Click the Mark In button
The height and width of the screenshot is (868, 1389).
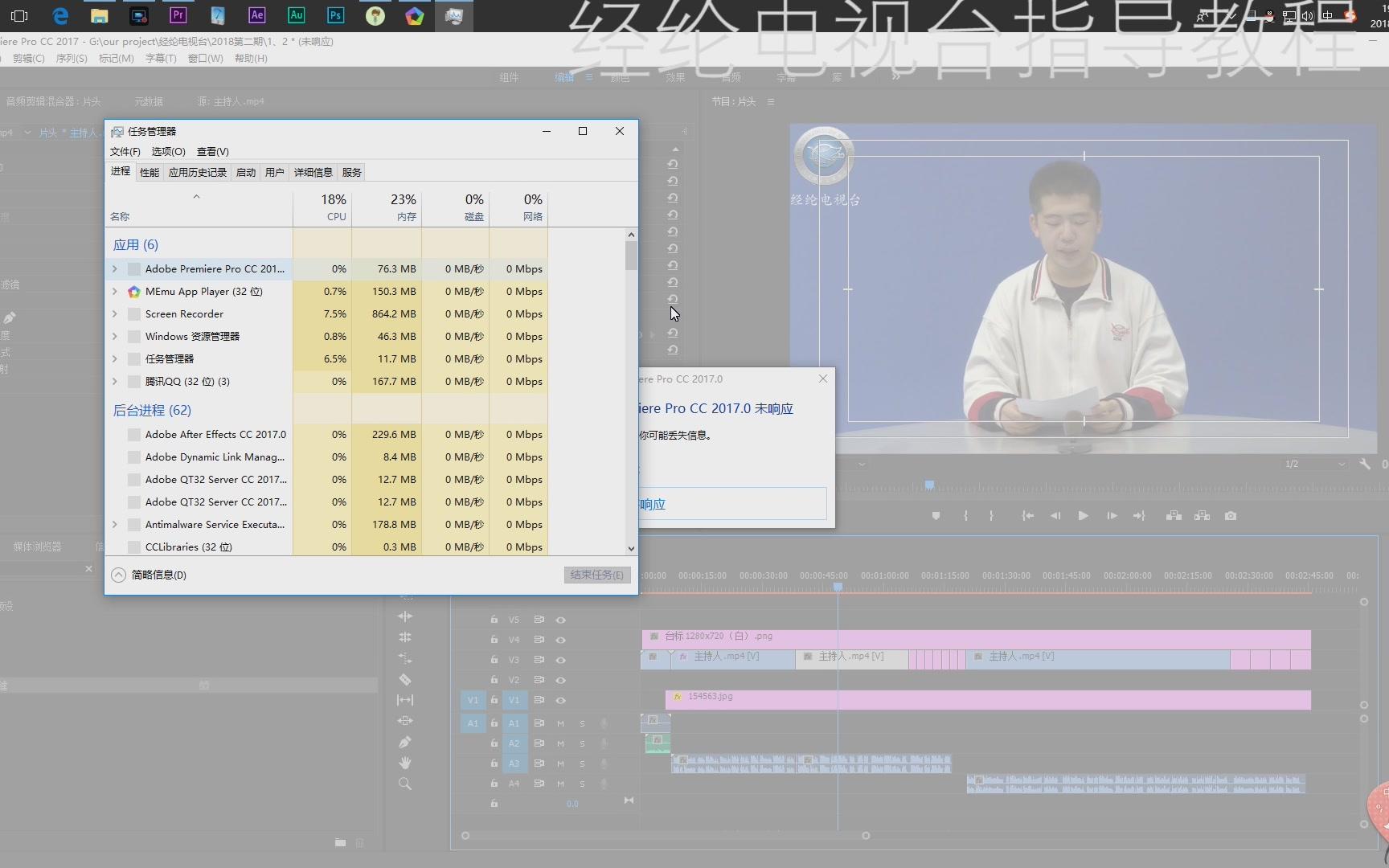[965, 516]
